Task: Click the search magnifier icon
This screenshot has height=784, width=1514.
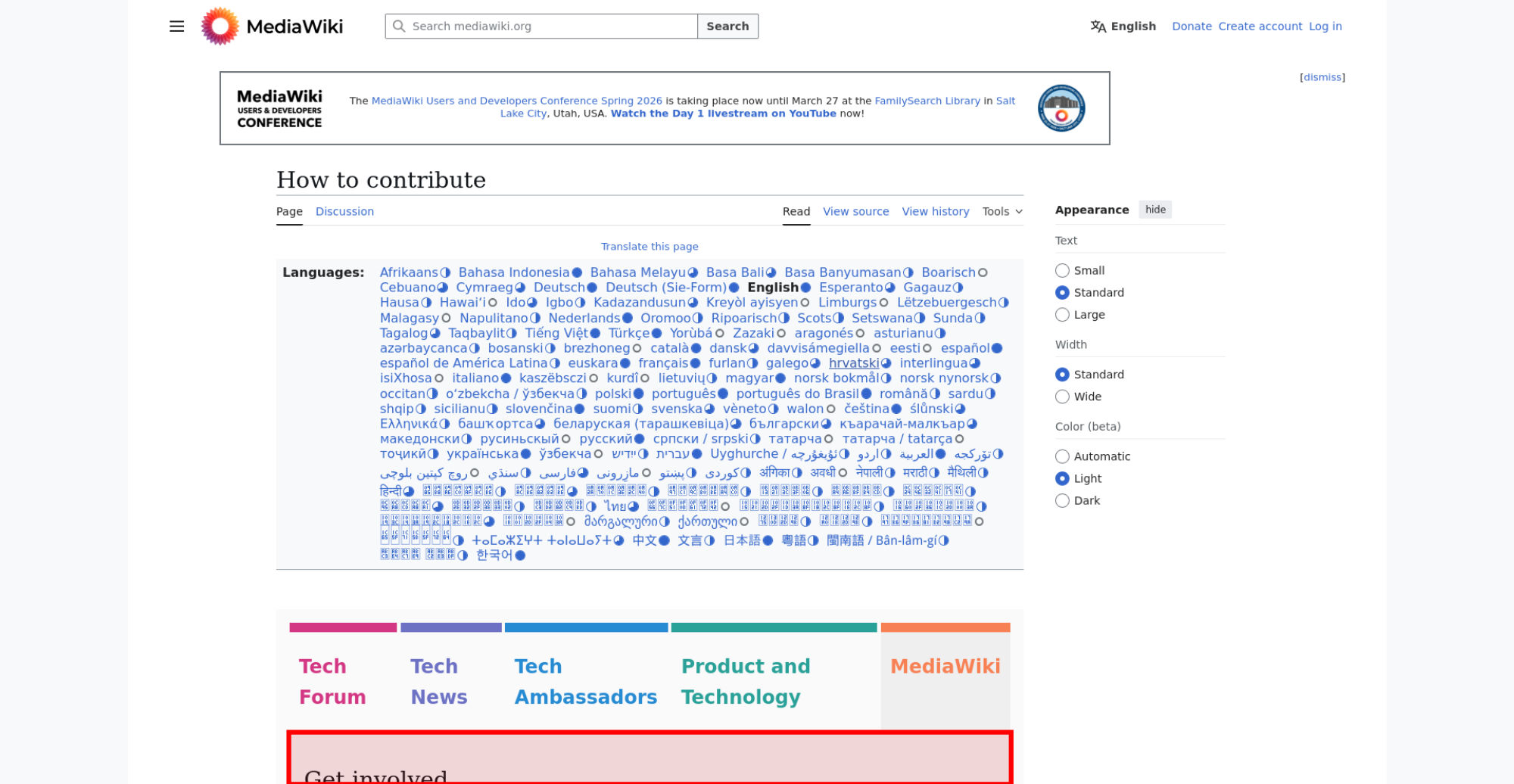Action: [399, 26]
